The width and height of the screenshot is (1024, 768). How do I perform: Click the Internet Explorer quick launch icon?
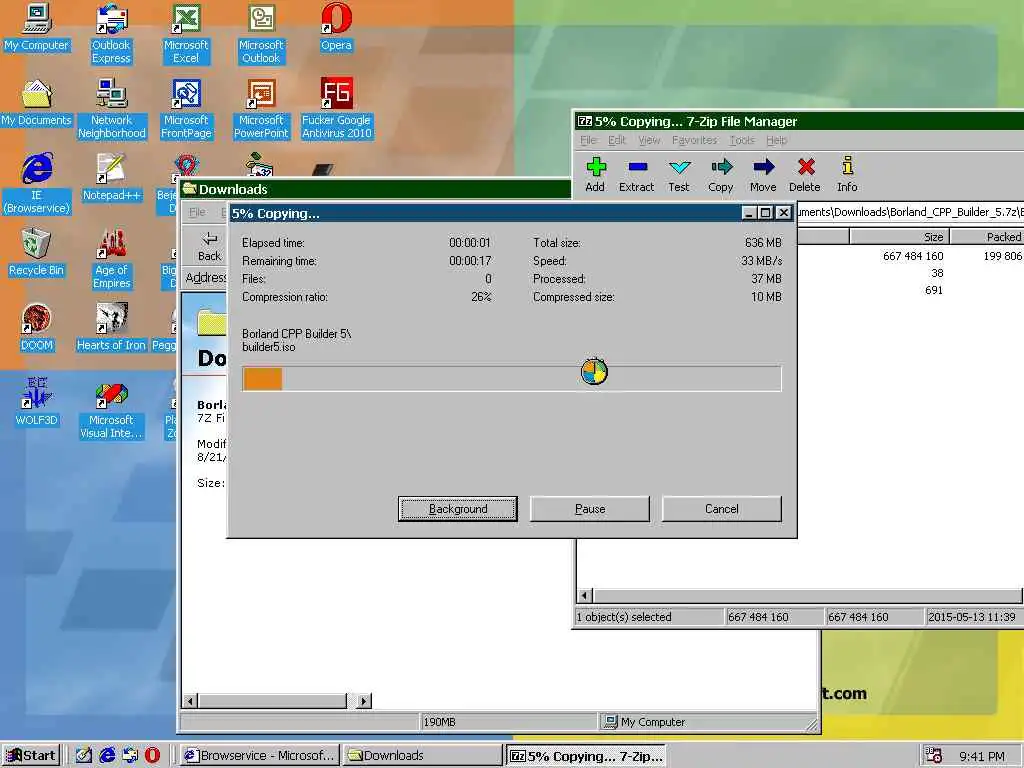click(106, 755)
